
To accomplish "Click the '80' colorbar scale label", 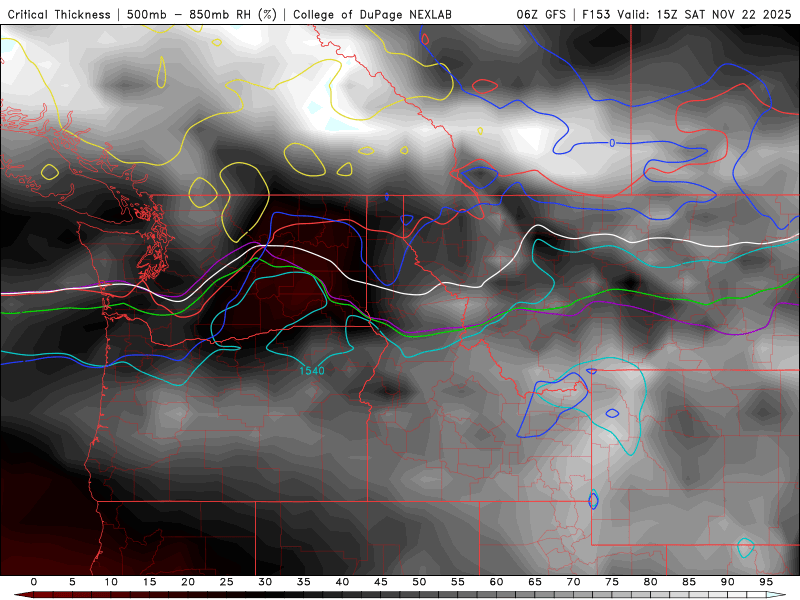I will click(651, 582).
